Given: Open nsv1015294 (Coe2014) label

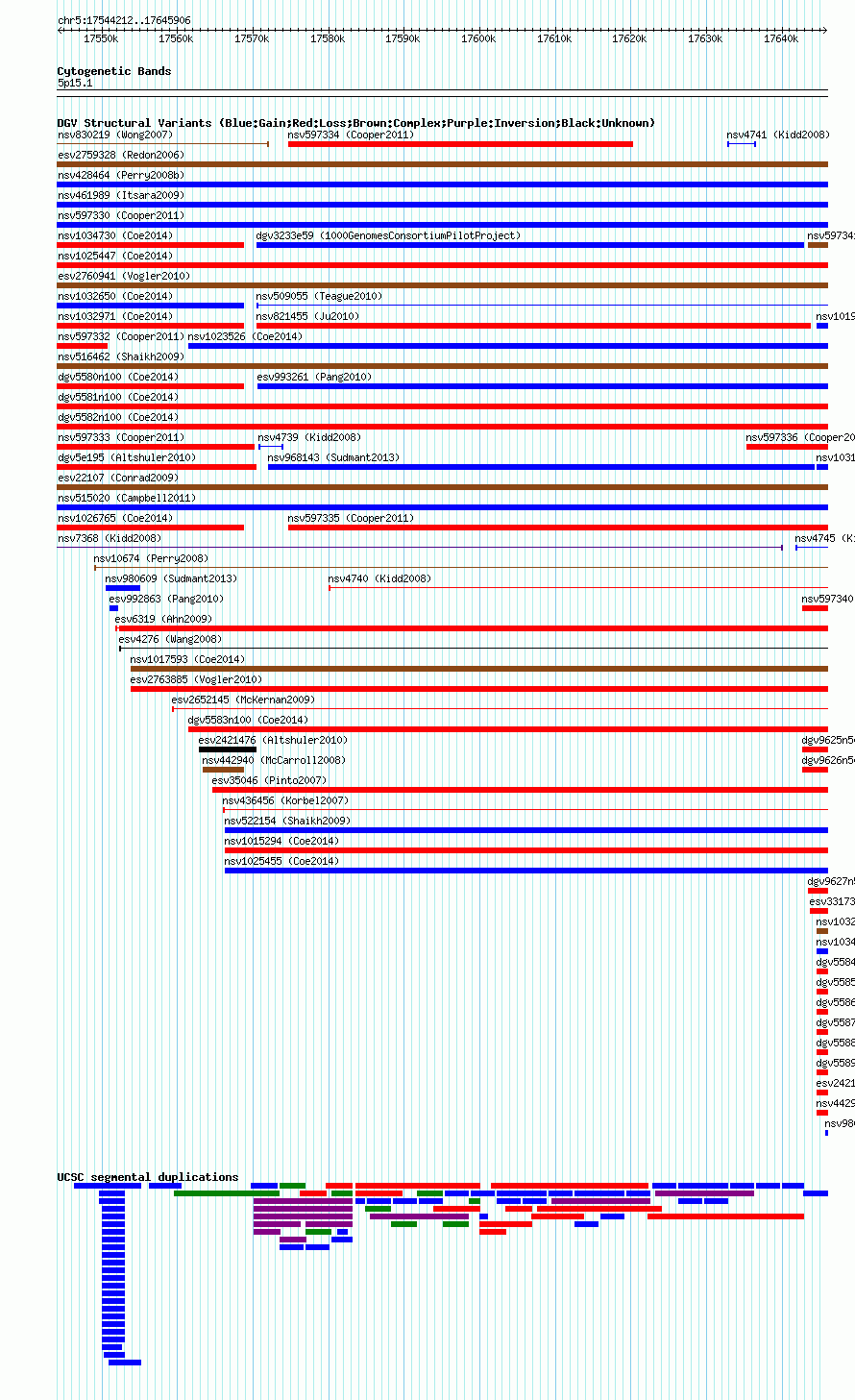Looking at the screenshot, I should click(x=281, y=841).
